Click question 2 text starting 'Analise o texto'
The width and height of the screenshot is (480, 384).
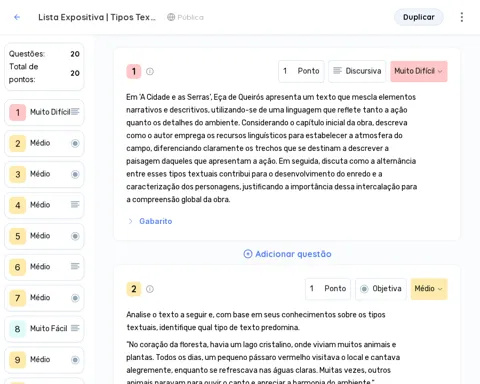point(256,321)
